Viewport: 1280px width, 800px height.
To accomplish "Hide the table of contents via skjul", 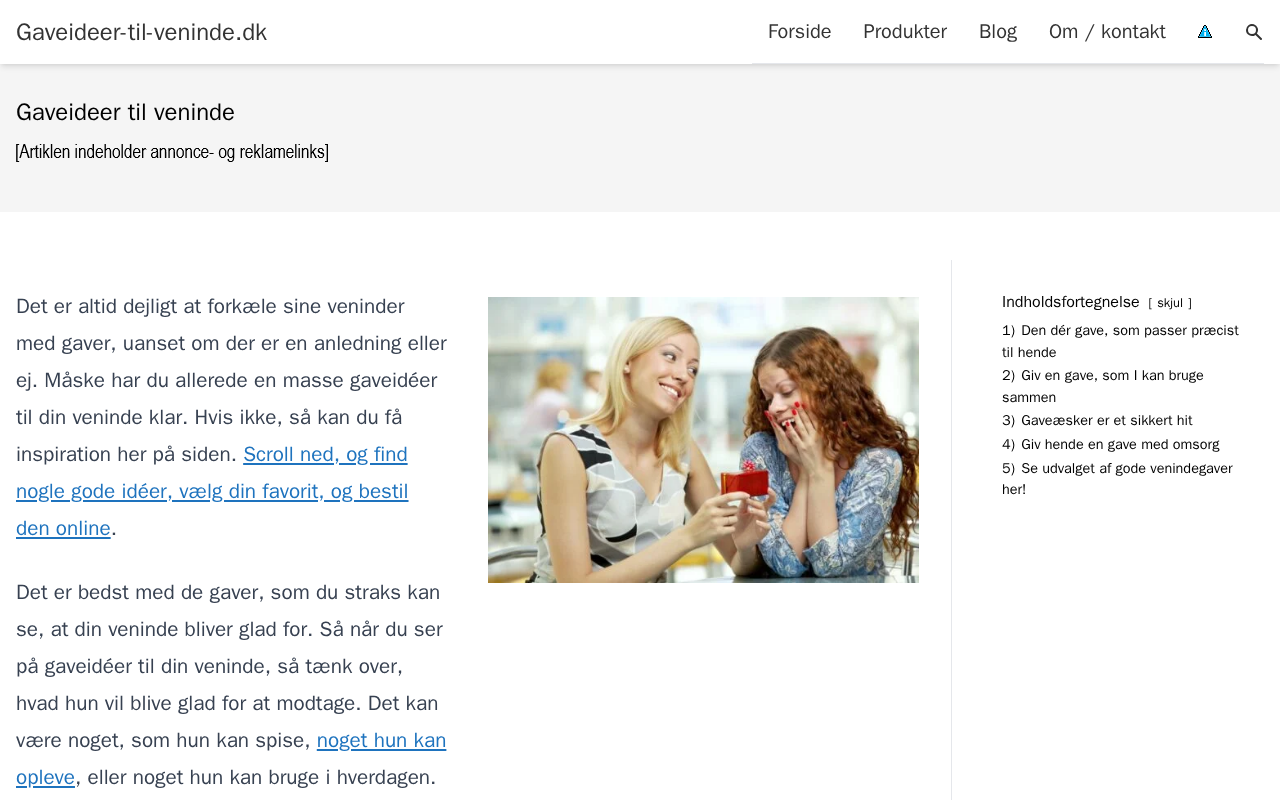I will (x=1170, y=303).
